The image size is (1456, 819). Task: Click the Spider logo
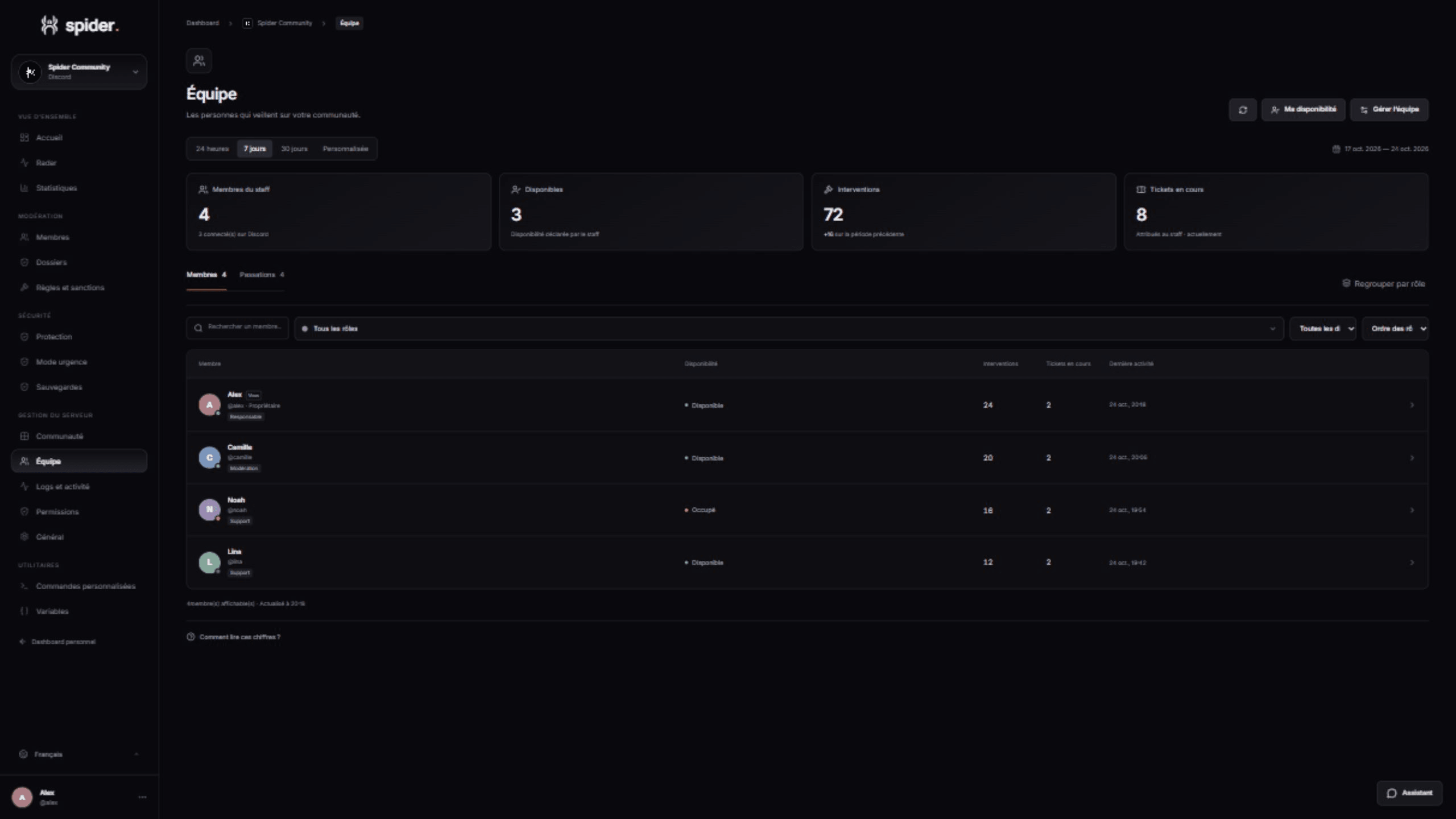click(x=80, y=26)
